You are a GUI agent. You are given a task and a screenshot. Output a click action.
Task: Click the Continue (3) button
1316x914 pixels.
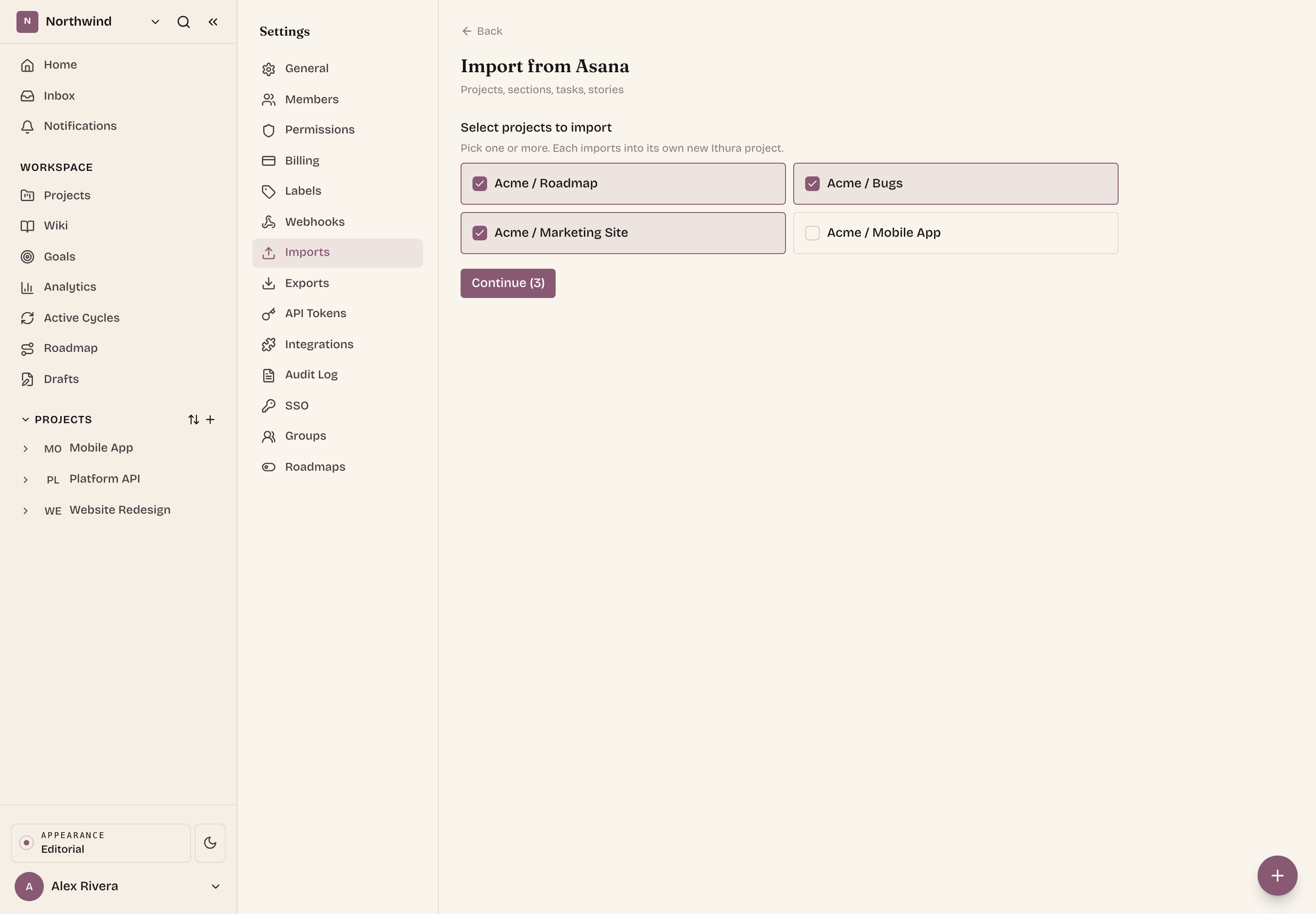pos(507,283)
